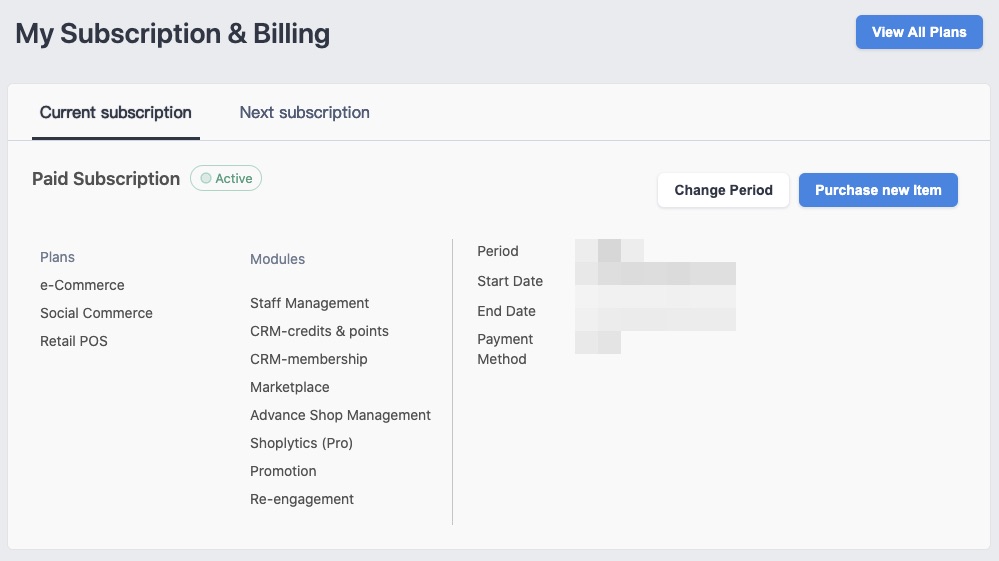Click the Change Period button
The height and width of the screenshot is (561, 999).
pyautogui.click(x=723, y=190)
